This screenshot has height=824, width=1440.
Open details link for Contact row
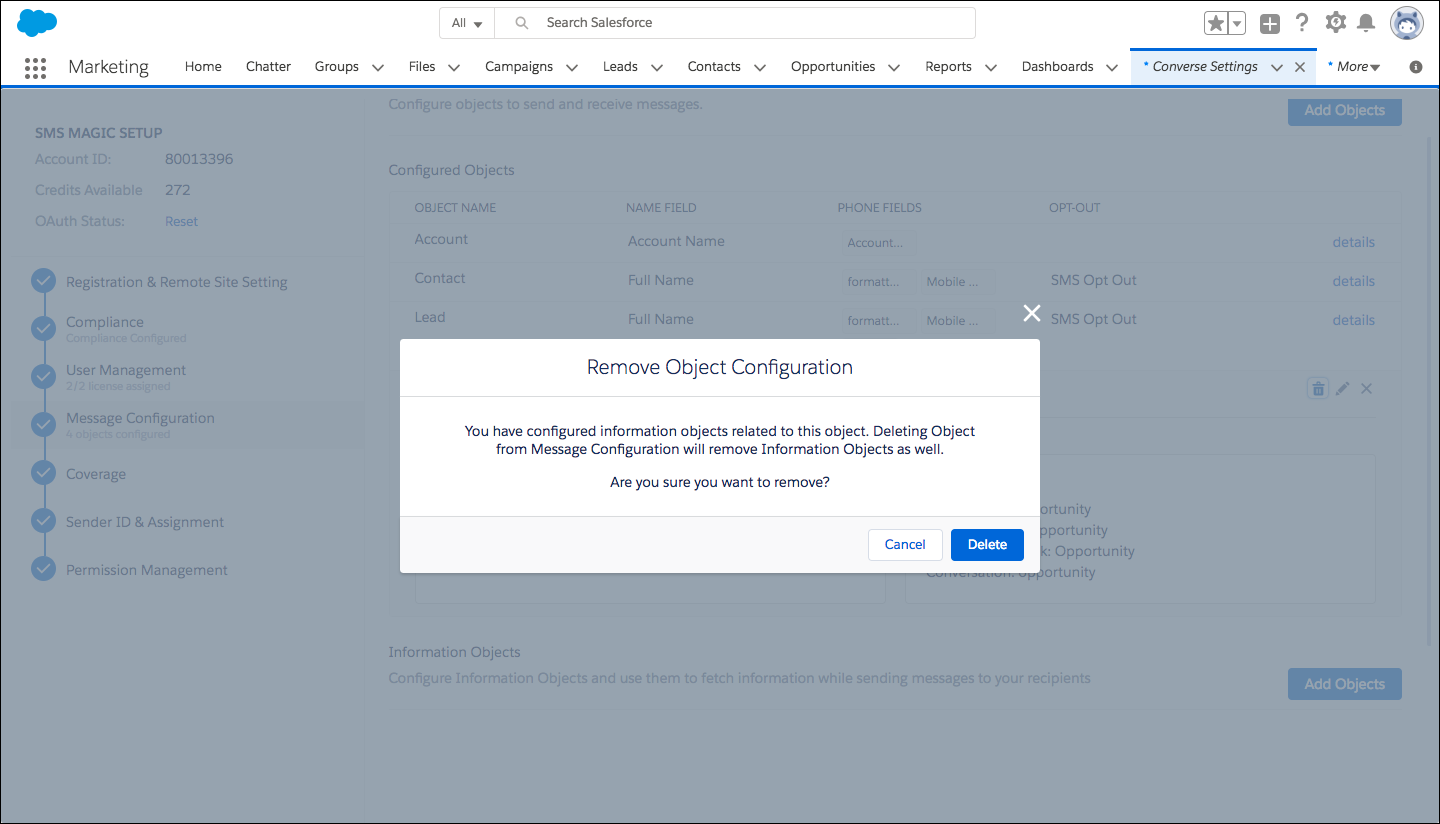click(1353, 281)
